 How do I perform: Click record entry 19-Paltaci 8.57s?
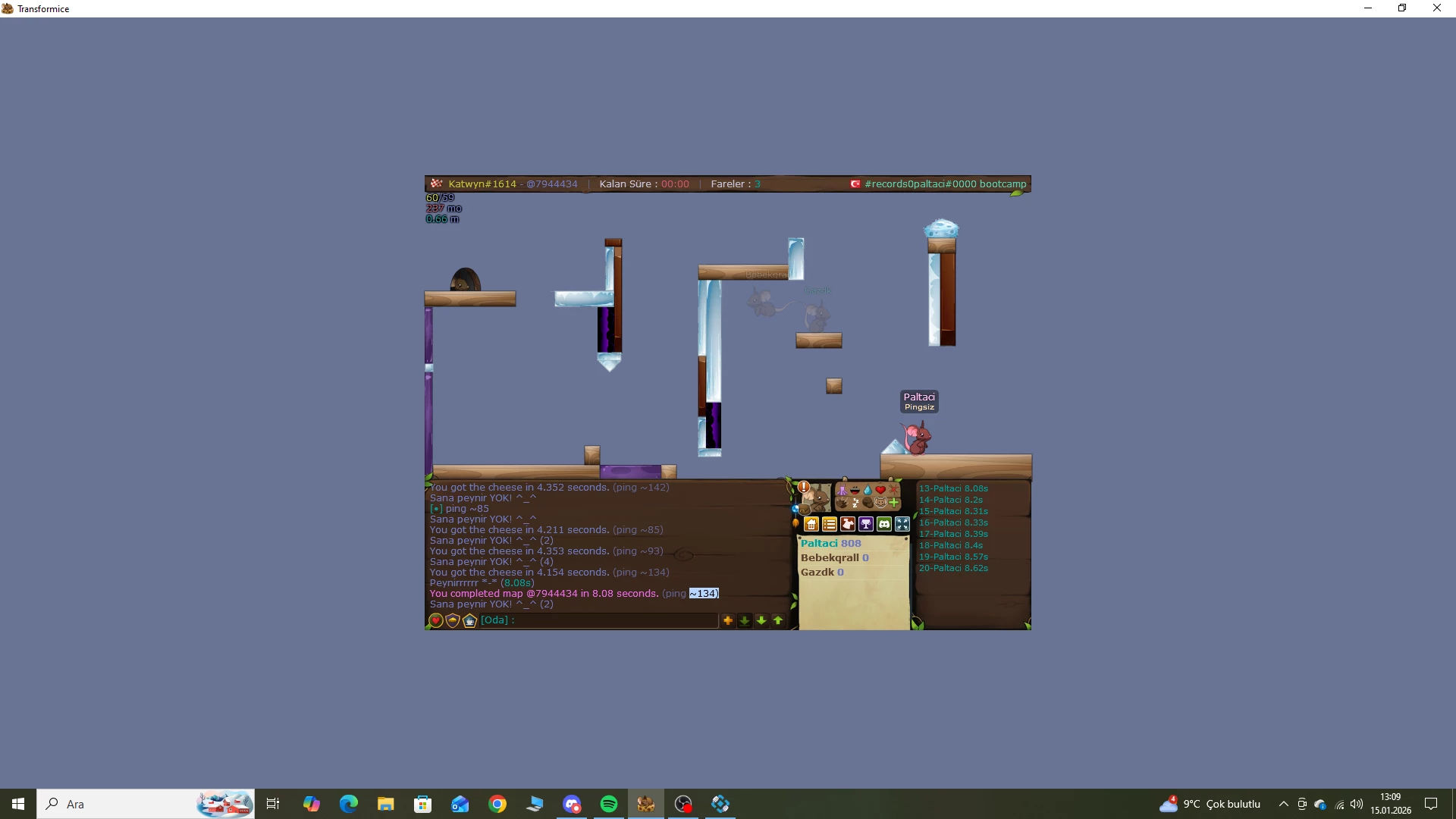point(953,557)
